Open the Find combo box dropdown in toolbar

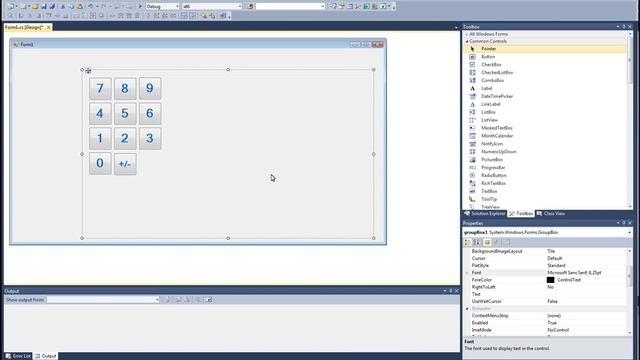point(322,7)
